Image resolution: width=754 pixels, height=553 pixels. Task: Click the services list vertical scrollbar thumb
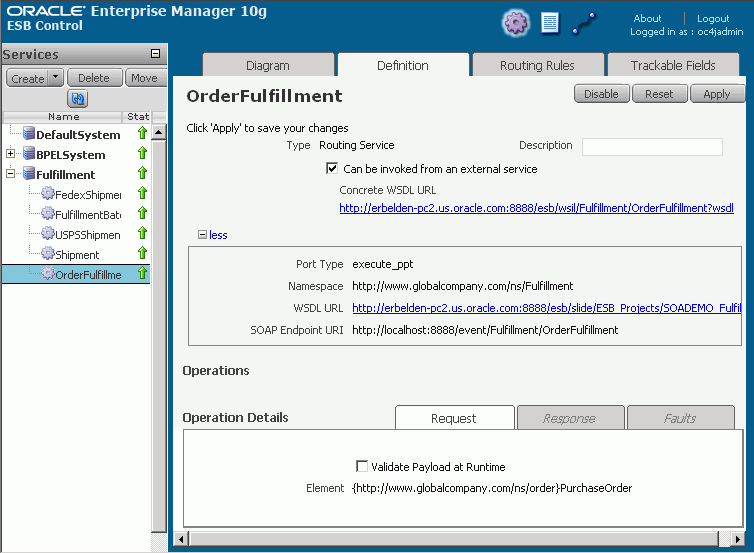pos(159,336)
